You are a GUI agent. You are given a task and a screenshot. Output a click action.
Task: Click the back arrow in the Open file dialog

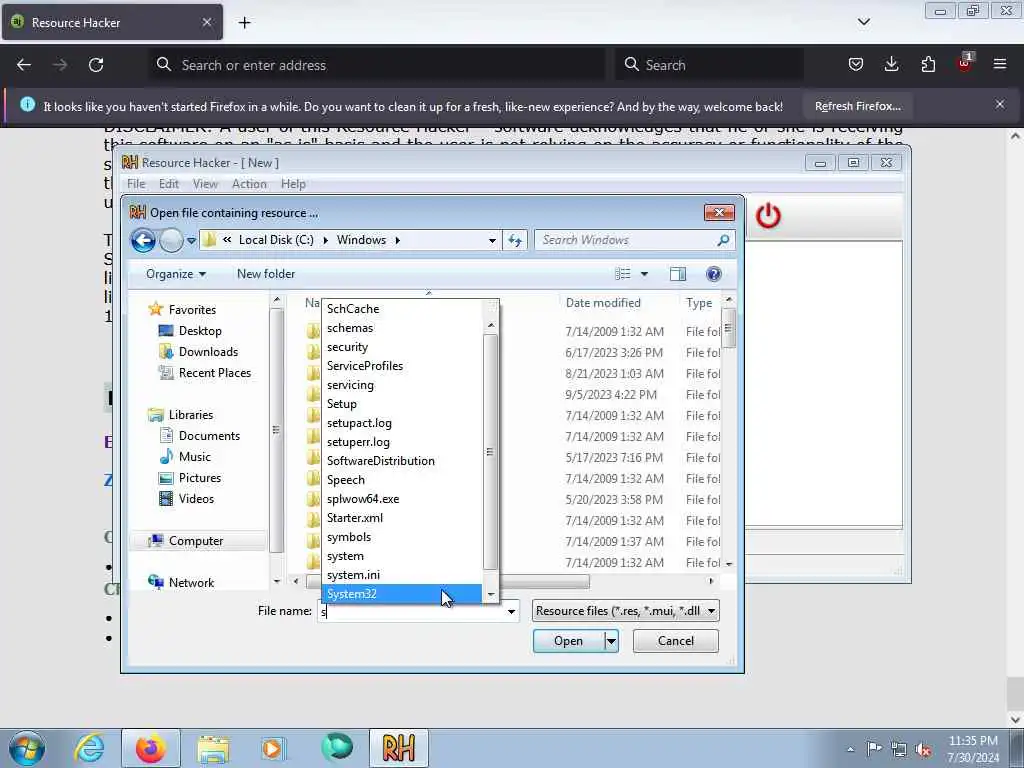[143, 240]
